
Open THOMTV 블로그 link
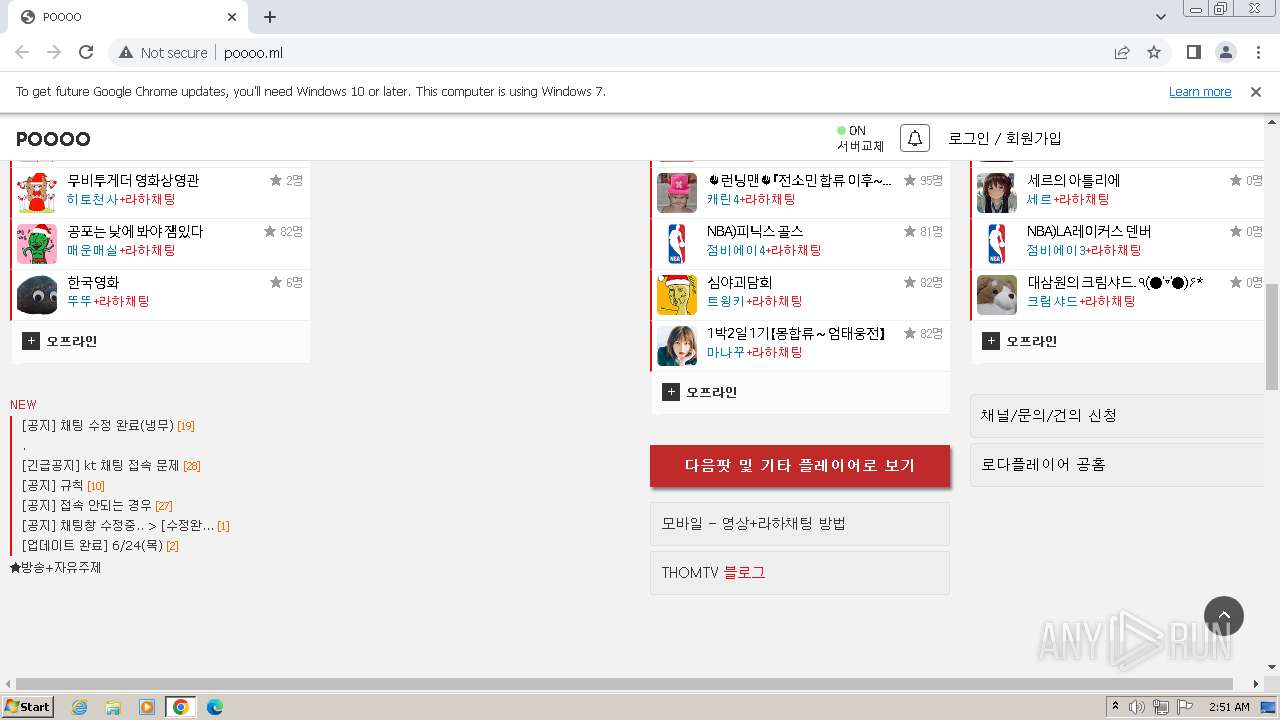point(800,573)
